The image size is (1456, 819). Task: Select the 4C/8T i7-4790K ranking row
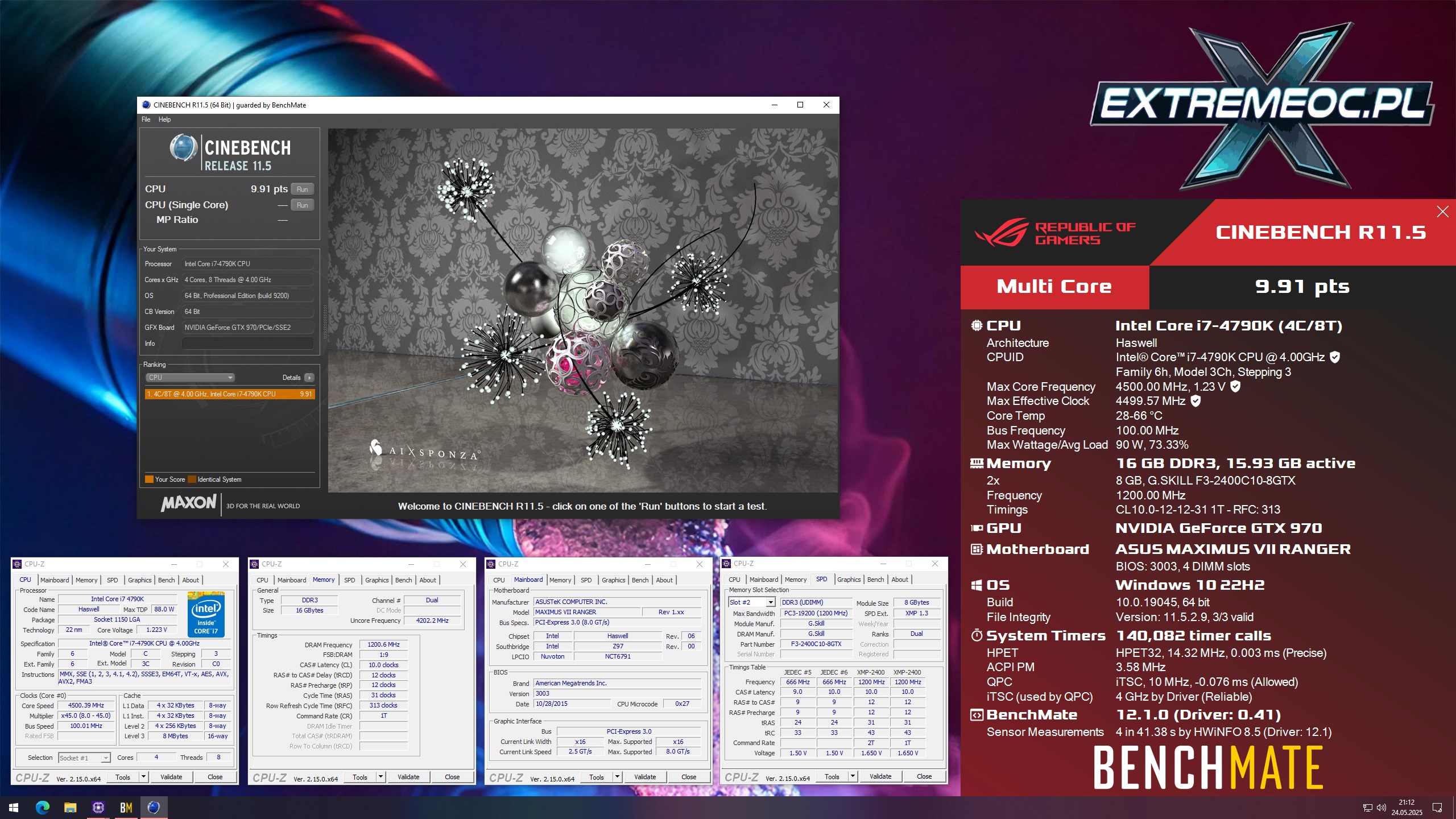(229, 394)
